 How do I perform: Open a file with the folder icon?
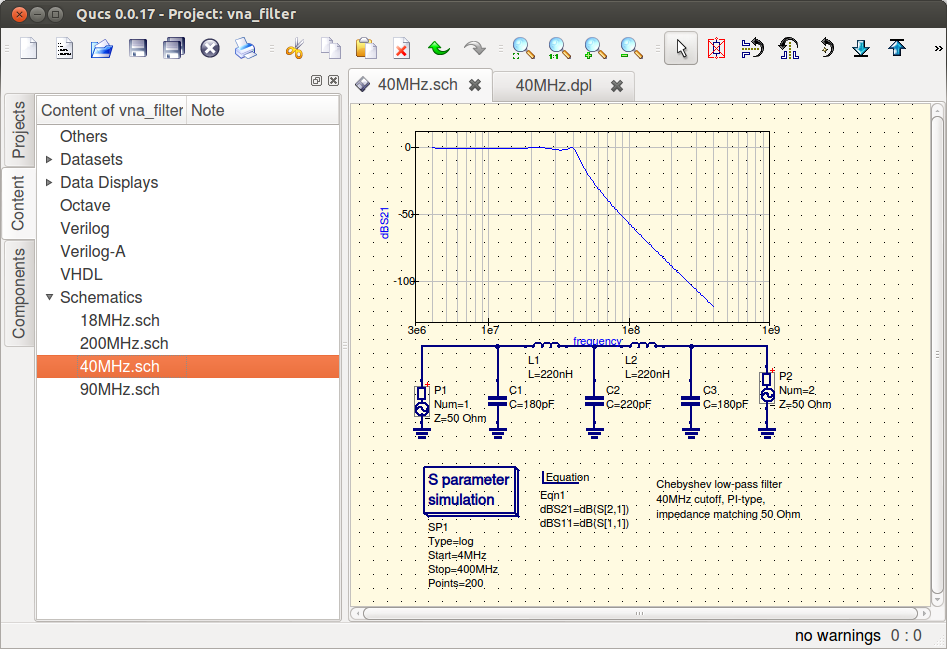coord(101,48)
